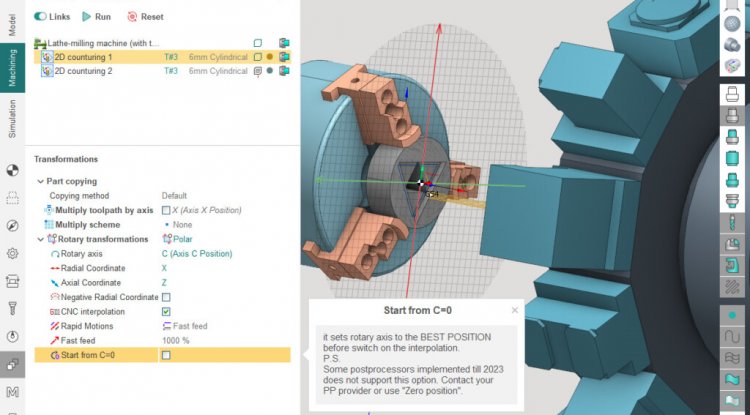
Task: Click the hatched lines icon in right toolbar
Action: click(732, 286)
